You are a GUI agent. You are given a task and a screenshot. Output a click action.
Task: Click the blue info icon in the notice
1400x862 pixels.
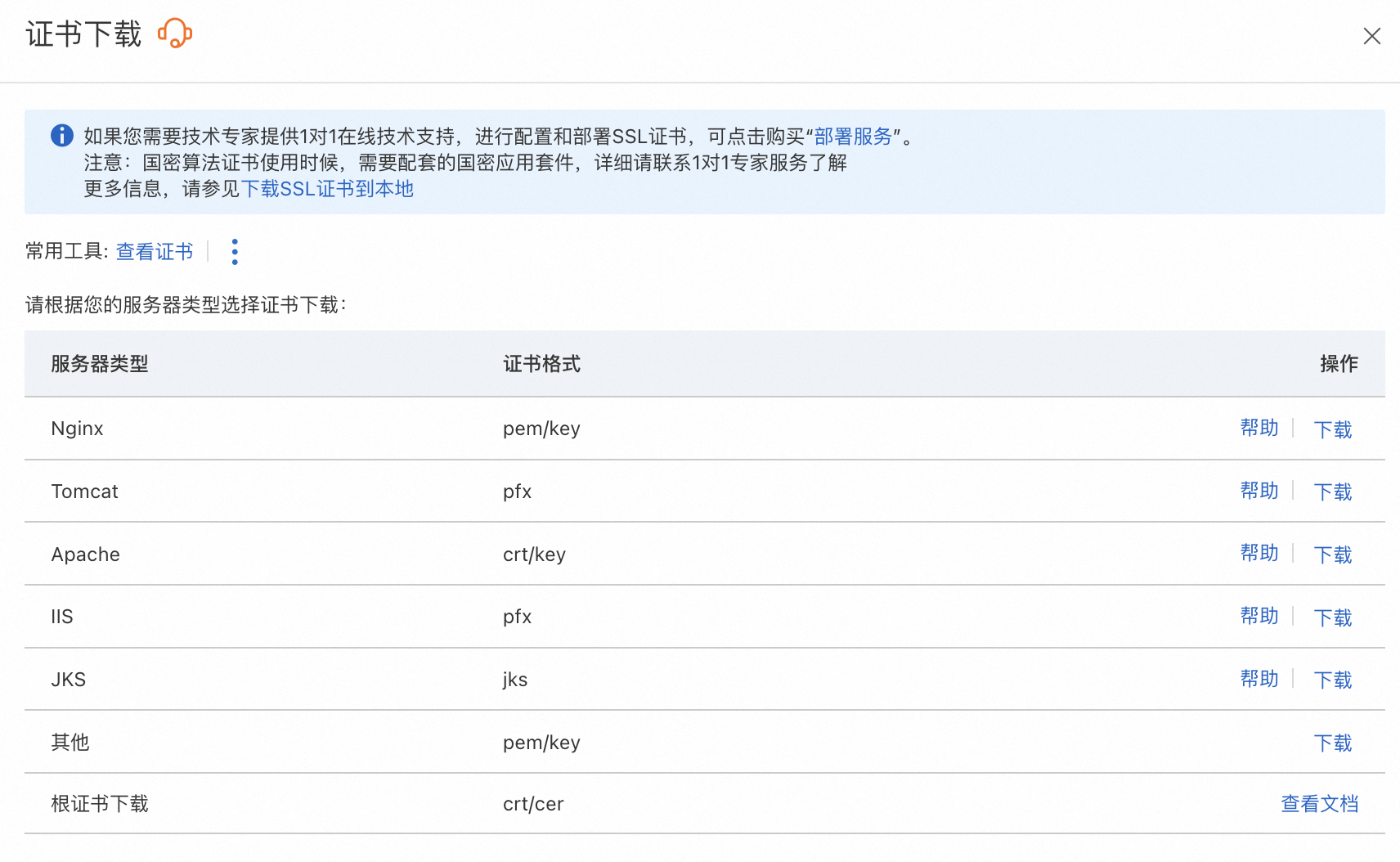pos(62,136)
